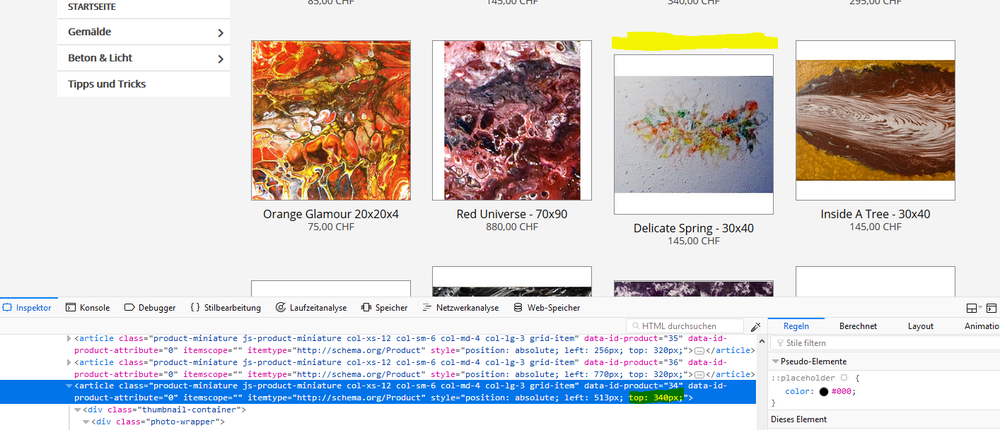Click the Red Universe - 70x90 title
This screenshot has height=430, width=1000.
click(511, 214)
